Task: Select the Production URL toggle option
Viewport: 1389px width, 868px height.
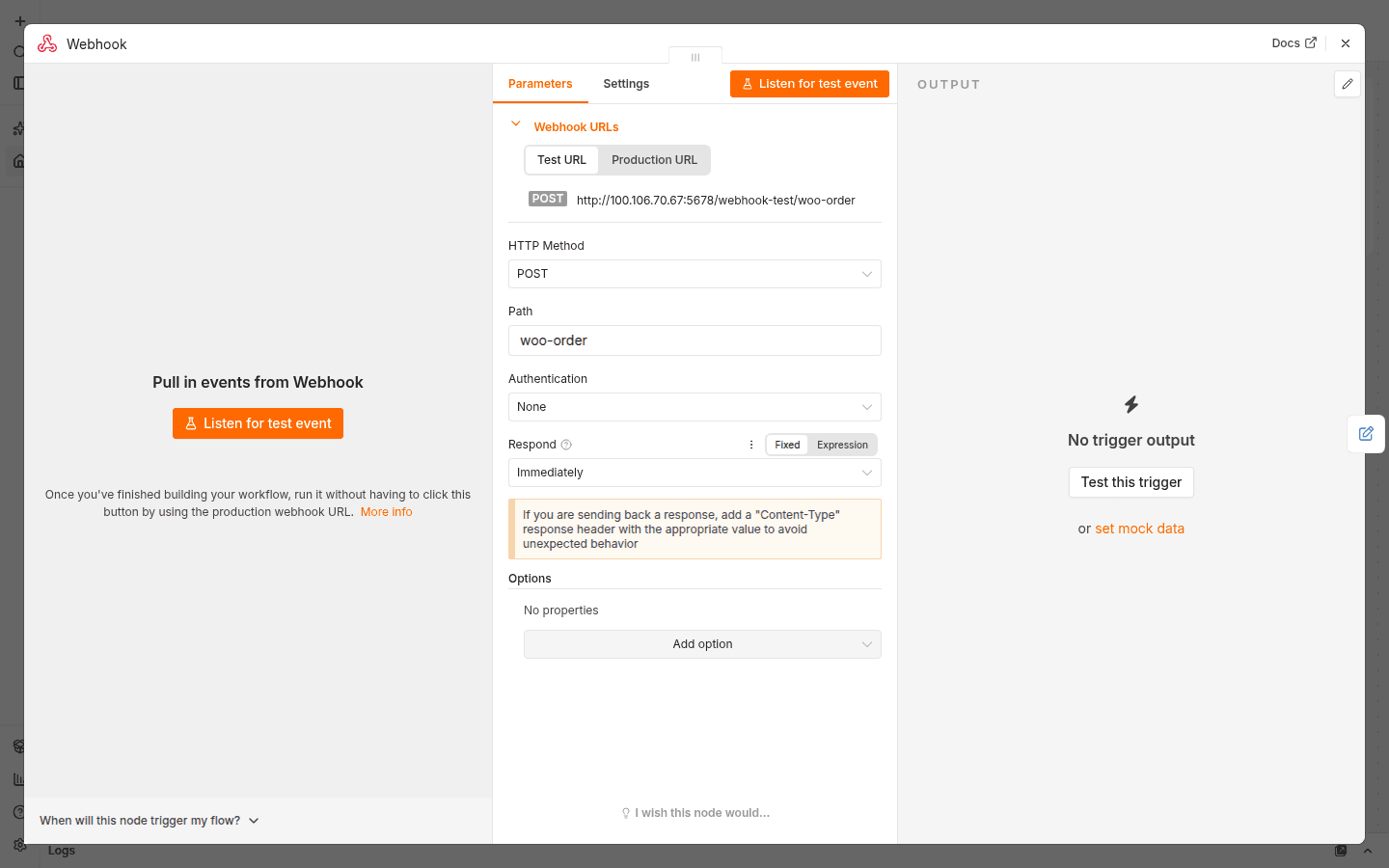Action: [654, 160]
